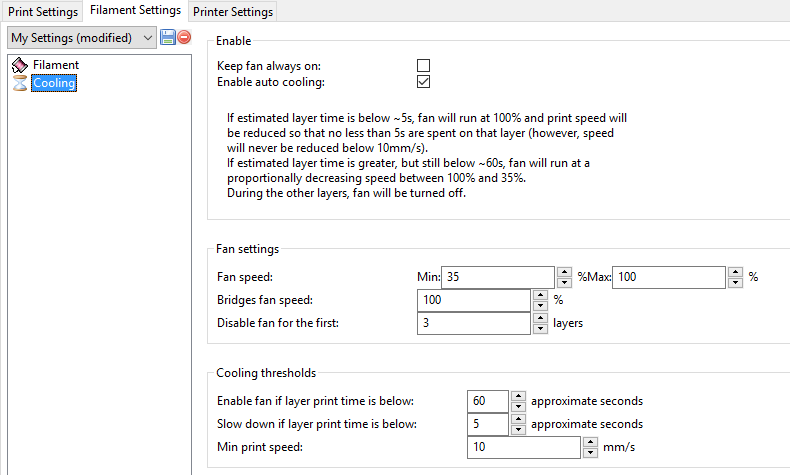Click the Min print speed input field
The image size is (790, 475).
[523, 448]
